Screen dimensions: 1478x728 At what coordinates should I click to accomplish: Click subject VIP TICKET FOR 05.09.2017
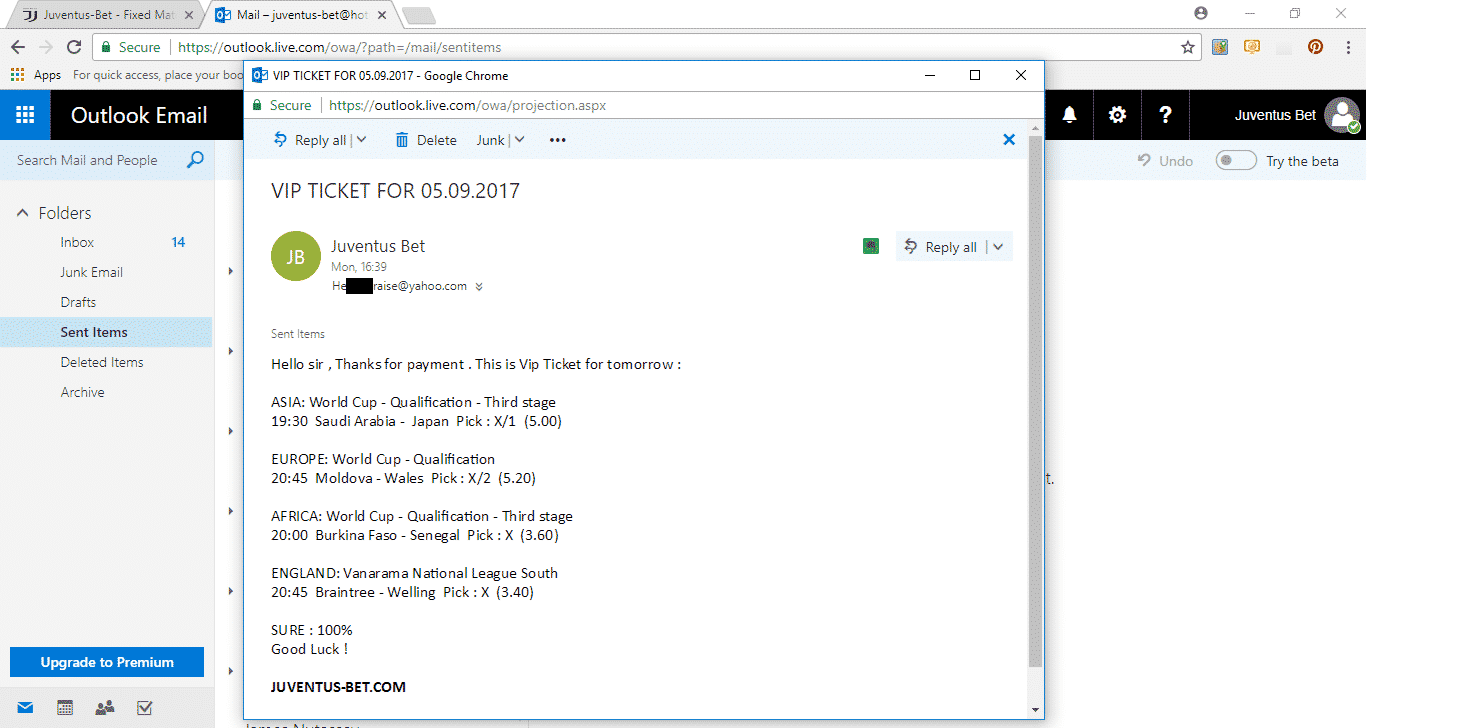click(395, 191)
